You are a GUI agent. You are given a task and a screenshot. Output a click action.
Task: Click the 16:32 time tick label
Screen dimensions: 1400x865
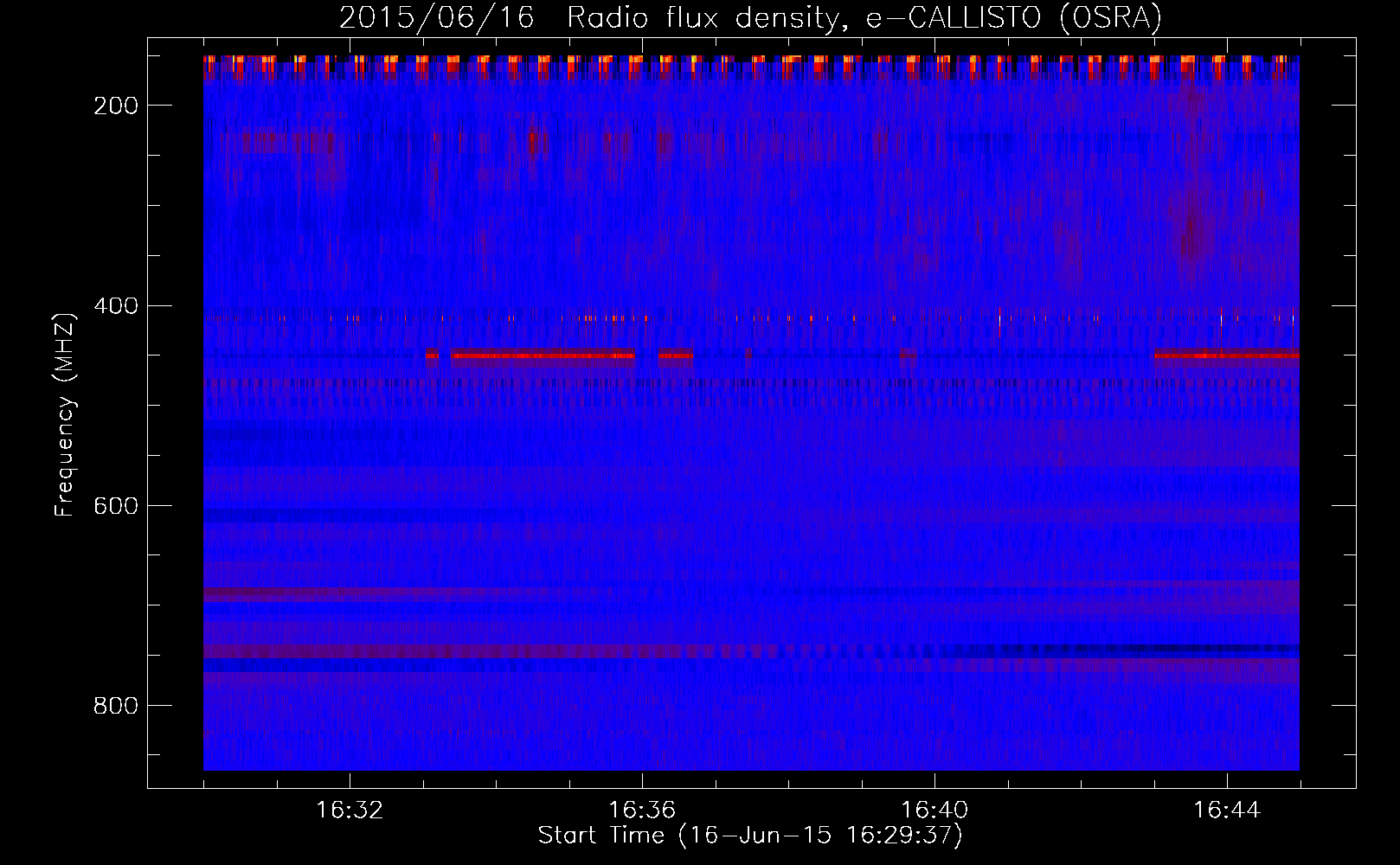(350, 811)
